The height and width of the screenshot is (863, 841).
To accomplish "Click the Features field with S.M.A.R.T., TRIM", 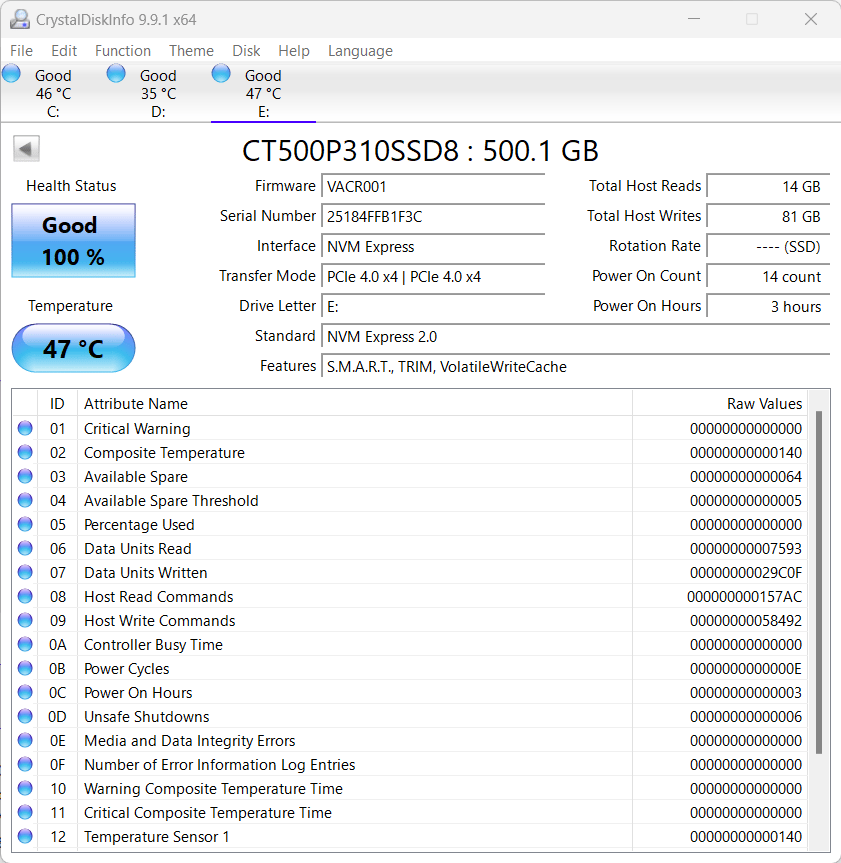I will [576, 367].
